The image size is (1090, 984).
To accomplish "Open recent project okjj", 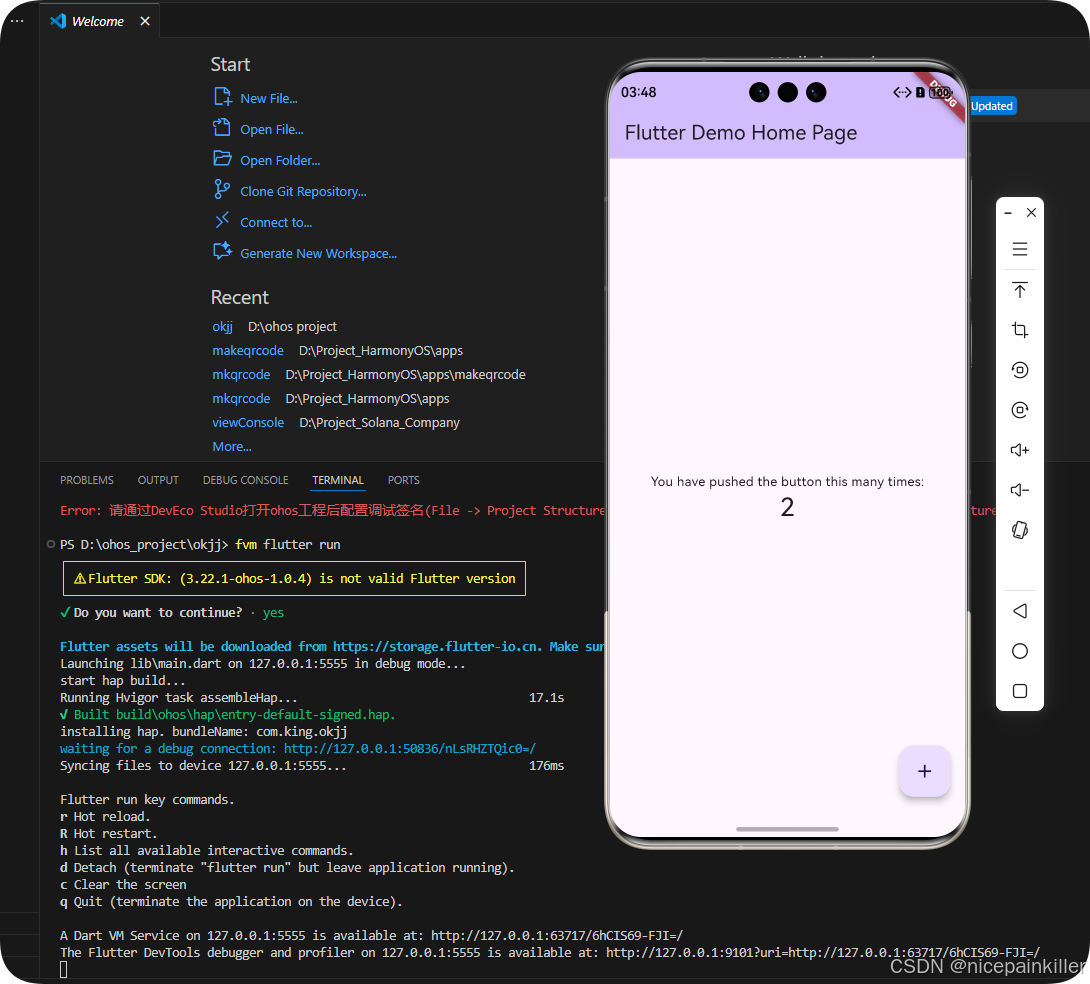I will click(x=222, y=327).
